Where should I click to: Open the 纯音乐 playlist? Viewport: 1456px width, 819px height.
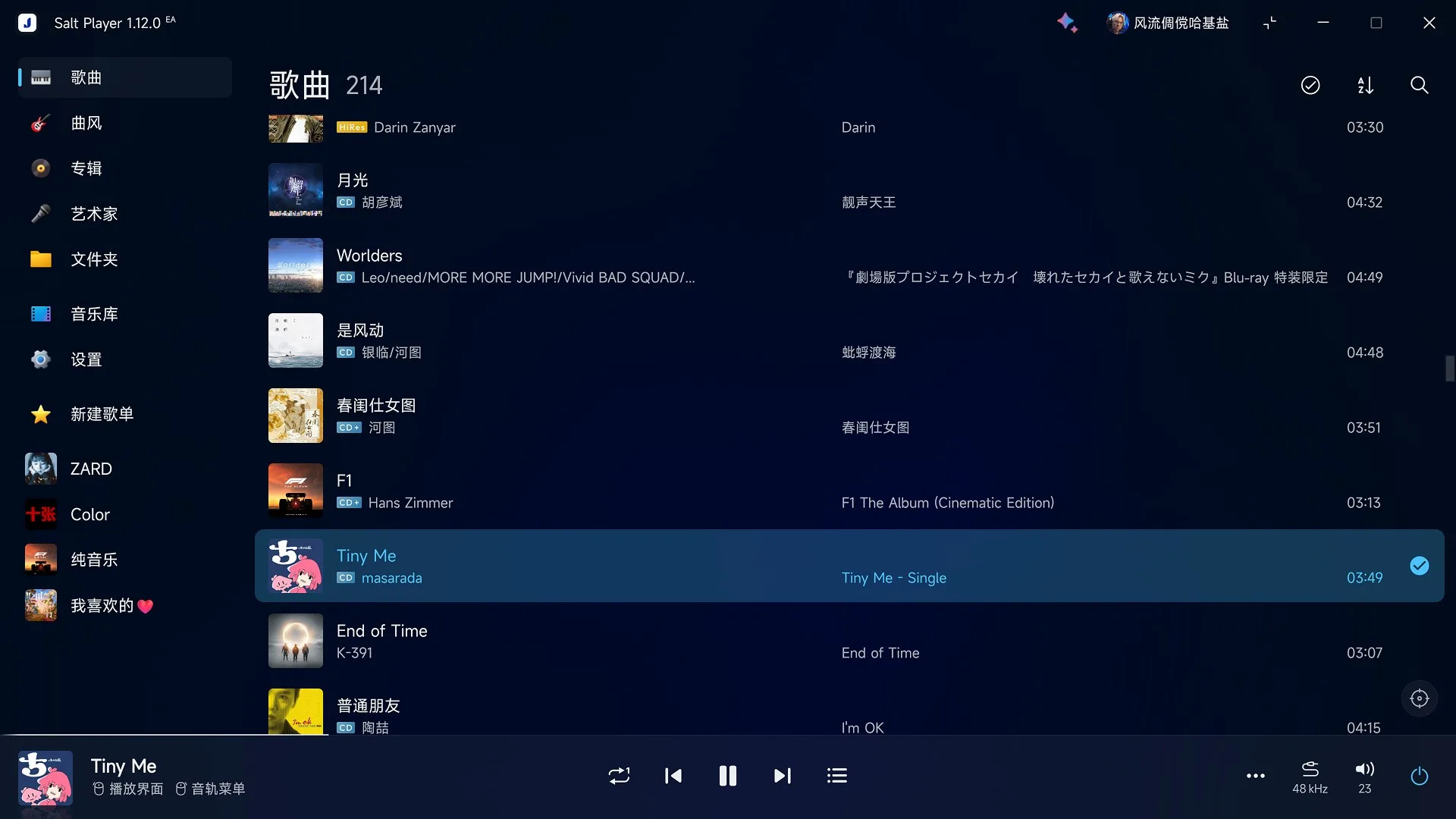125,560
